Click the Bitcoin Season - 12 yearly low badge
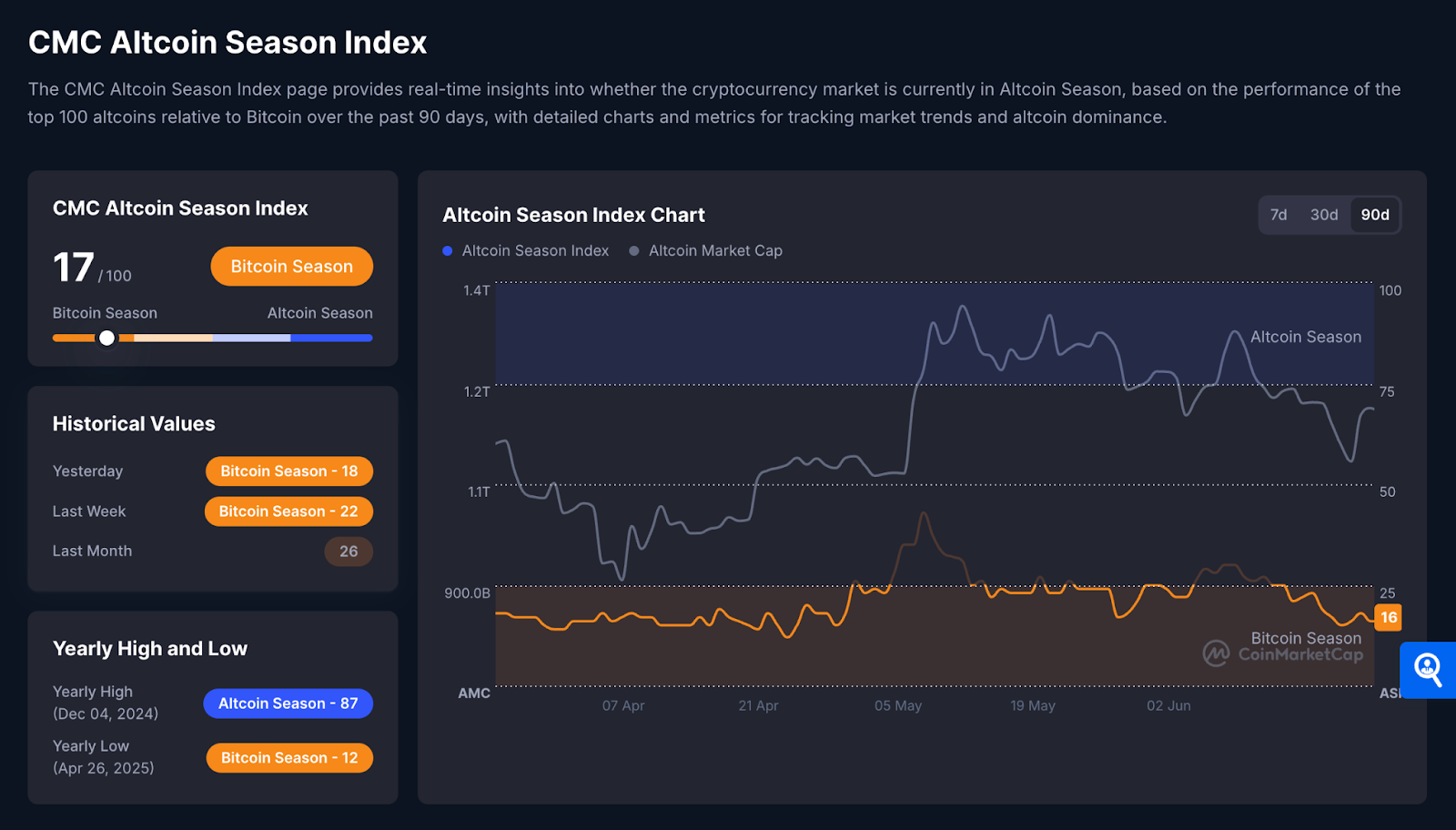 [289, 758]
